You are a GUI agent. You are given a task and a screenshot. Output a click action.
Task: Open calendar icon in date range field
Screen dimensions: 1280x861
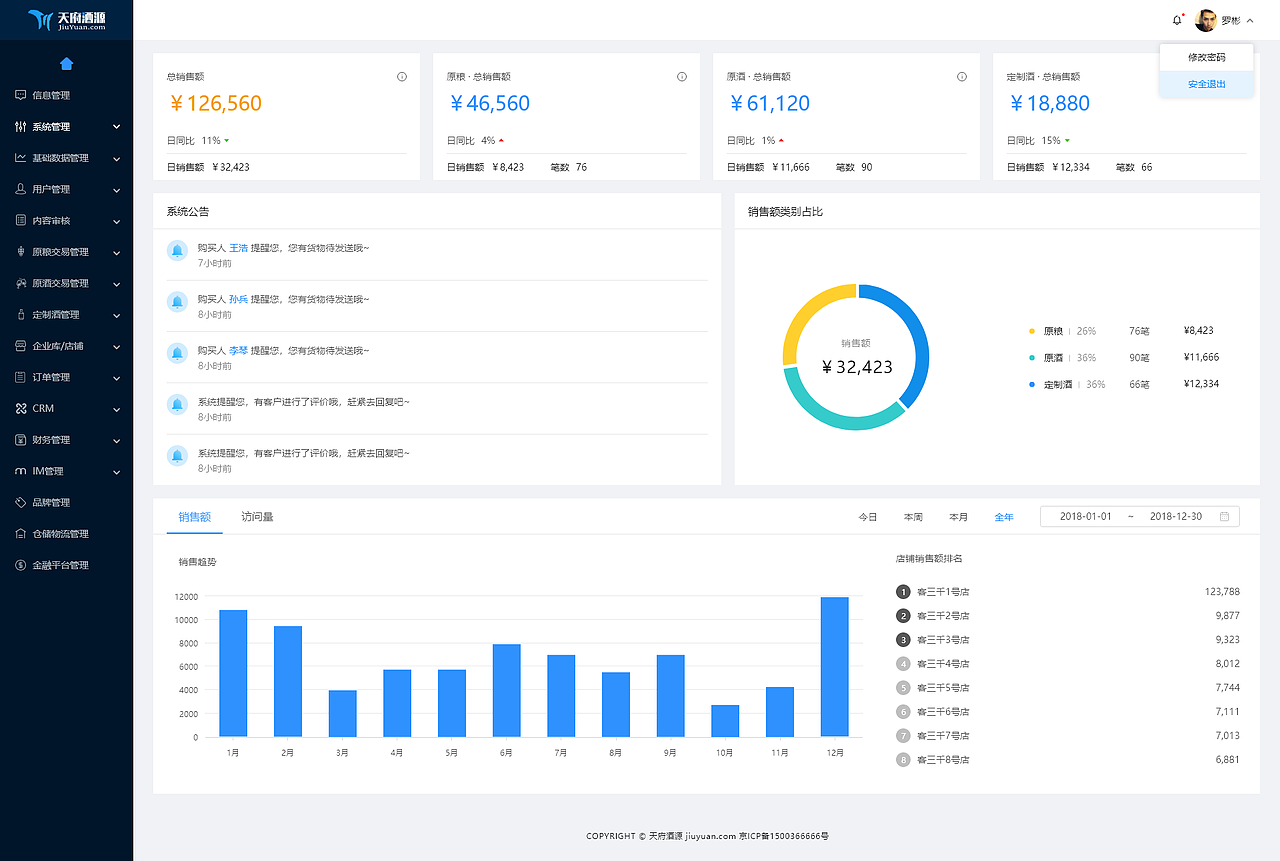tap(1224, 516)
